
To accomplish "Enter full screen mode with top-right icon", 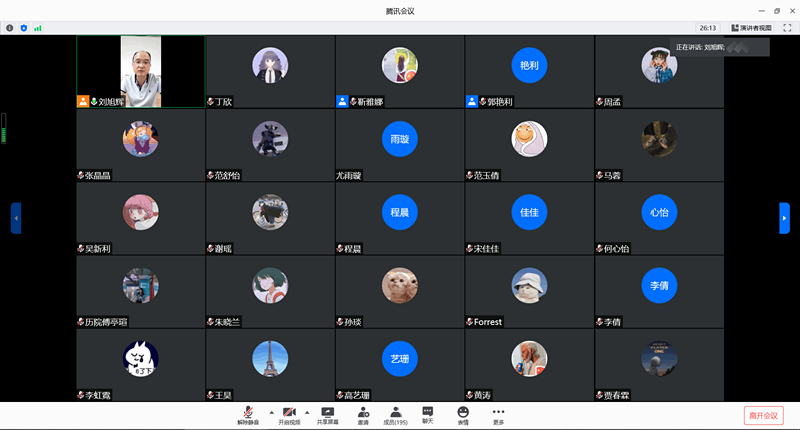I will pos(787,28).
